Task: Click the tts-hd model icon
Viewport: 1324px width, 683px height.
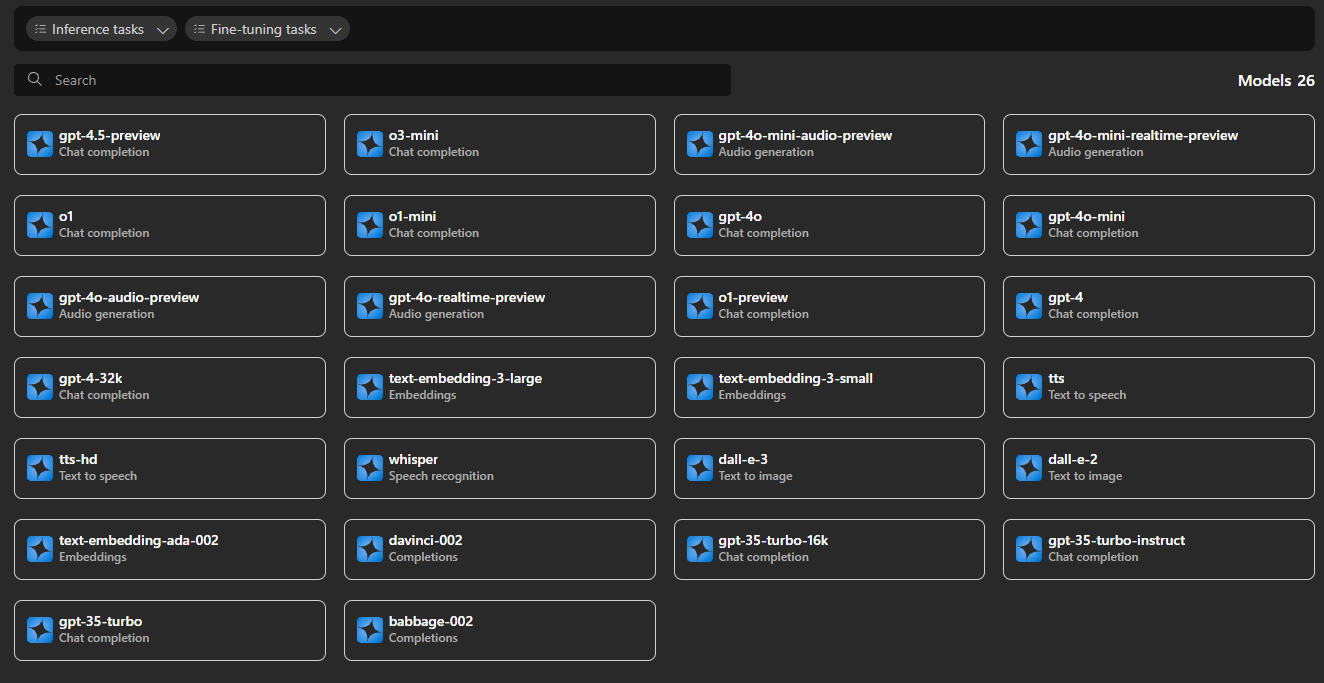Action: click(40, 468)
